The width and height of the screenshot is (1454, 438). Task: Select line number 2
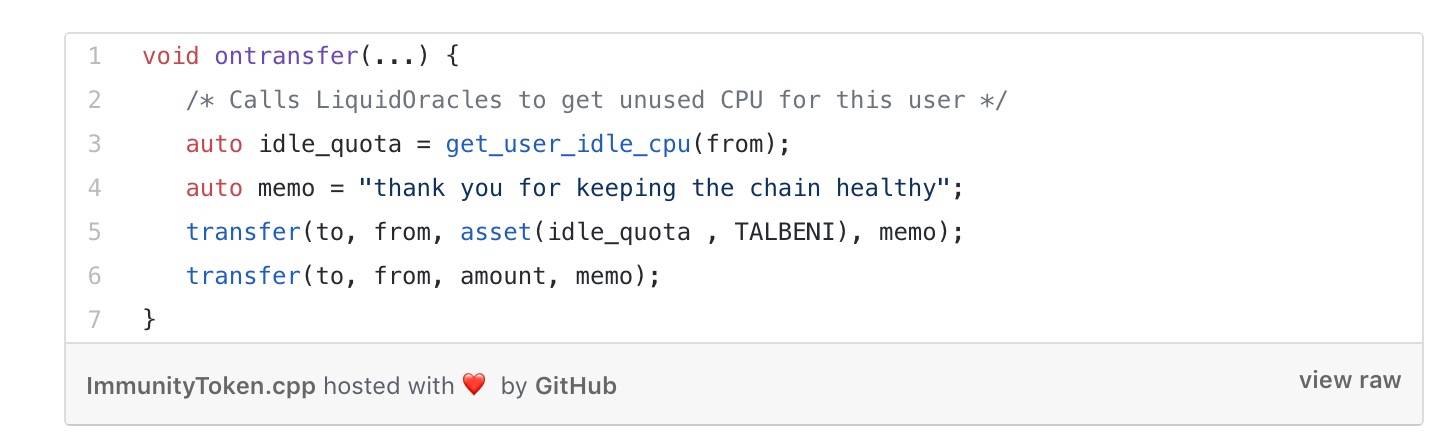(x=95, y=100)
